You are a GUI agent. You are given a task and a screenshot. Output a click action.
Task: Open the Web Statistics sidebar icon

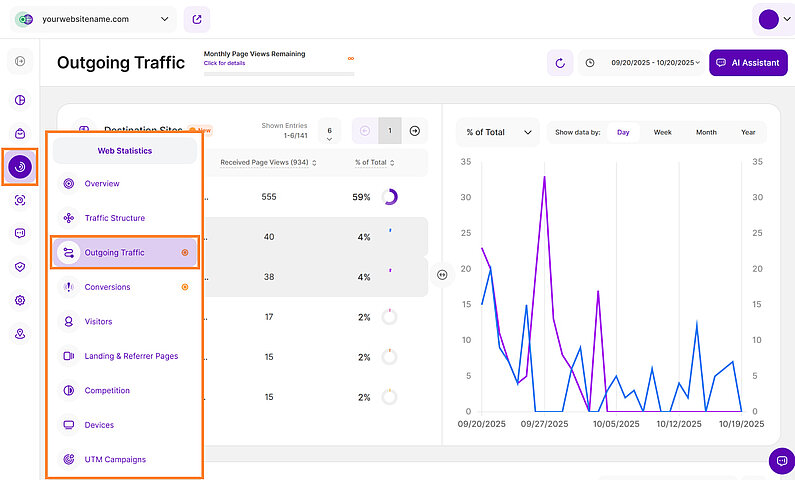[20, 167]
